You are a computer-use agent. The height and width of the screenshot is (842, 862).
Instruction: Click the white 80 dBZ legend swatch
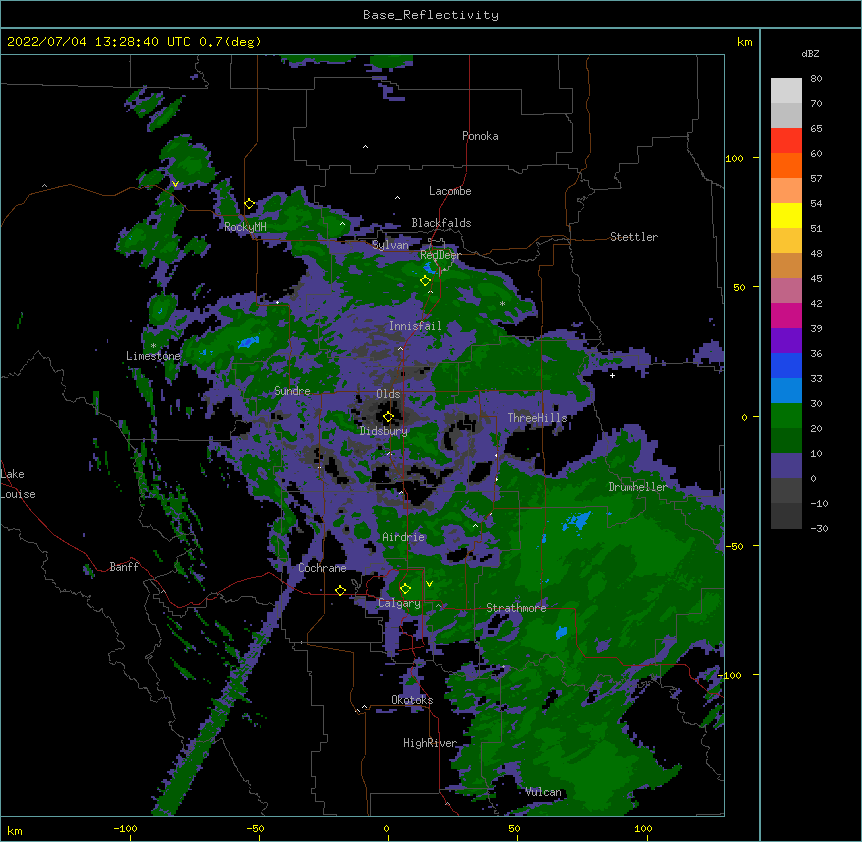click(786, 90)
